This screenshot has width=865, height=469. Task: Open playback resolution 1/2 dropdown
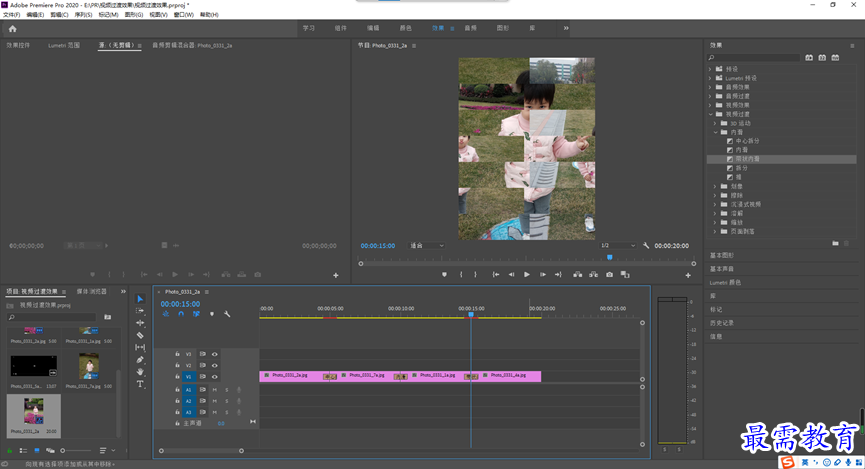617,246
